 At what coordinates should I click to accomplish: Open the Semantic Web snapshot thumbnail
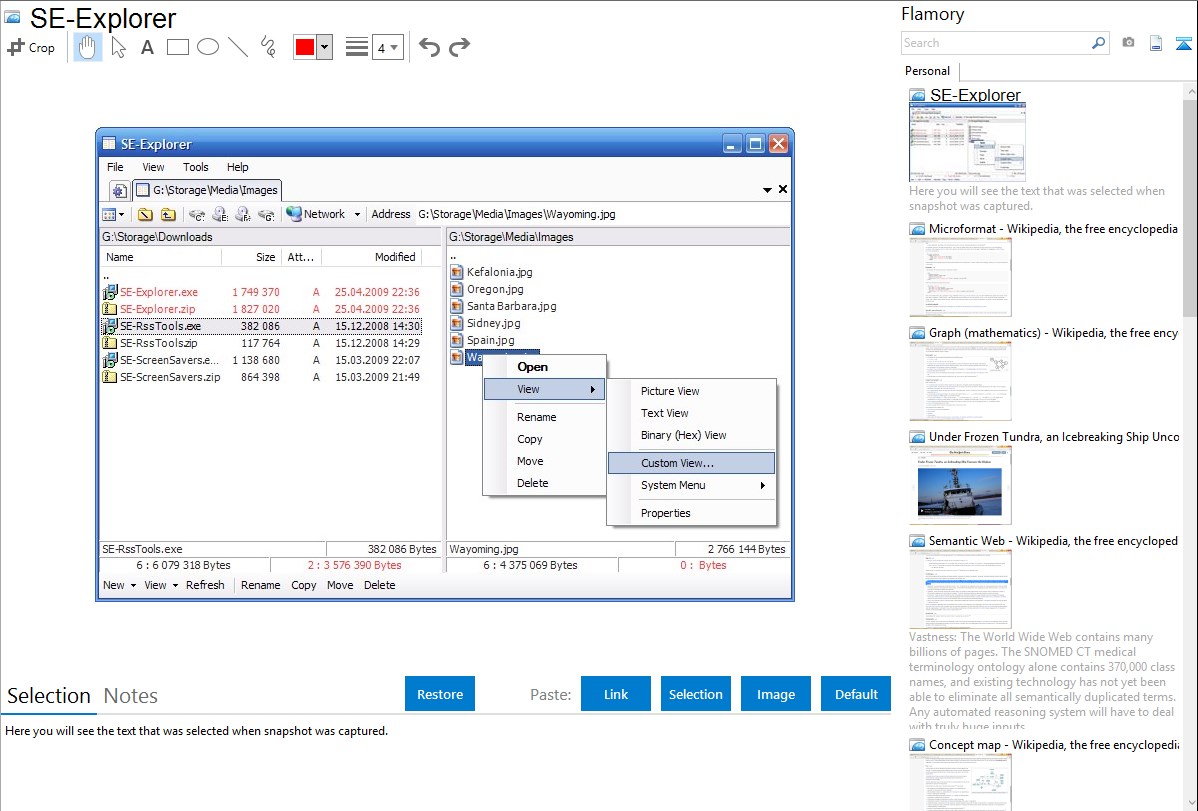click(960, 589)
